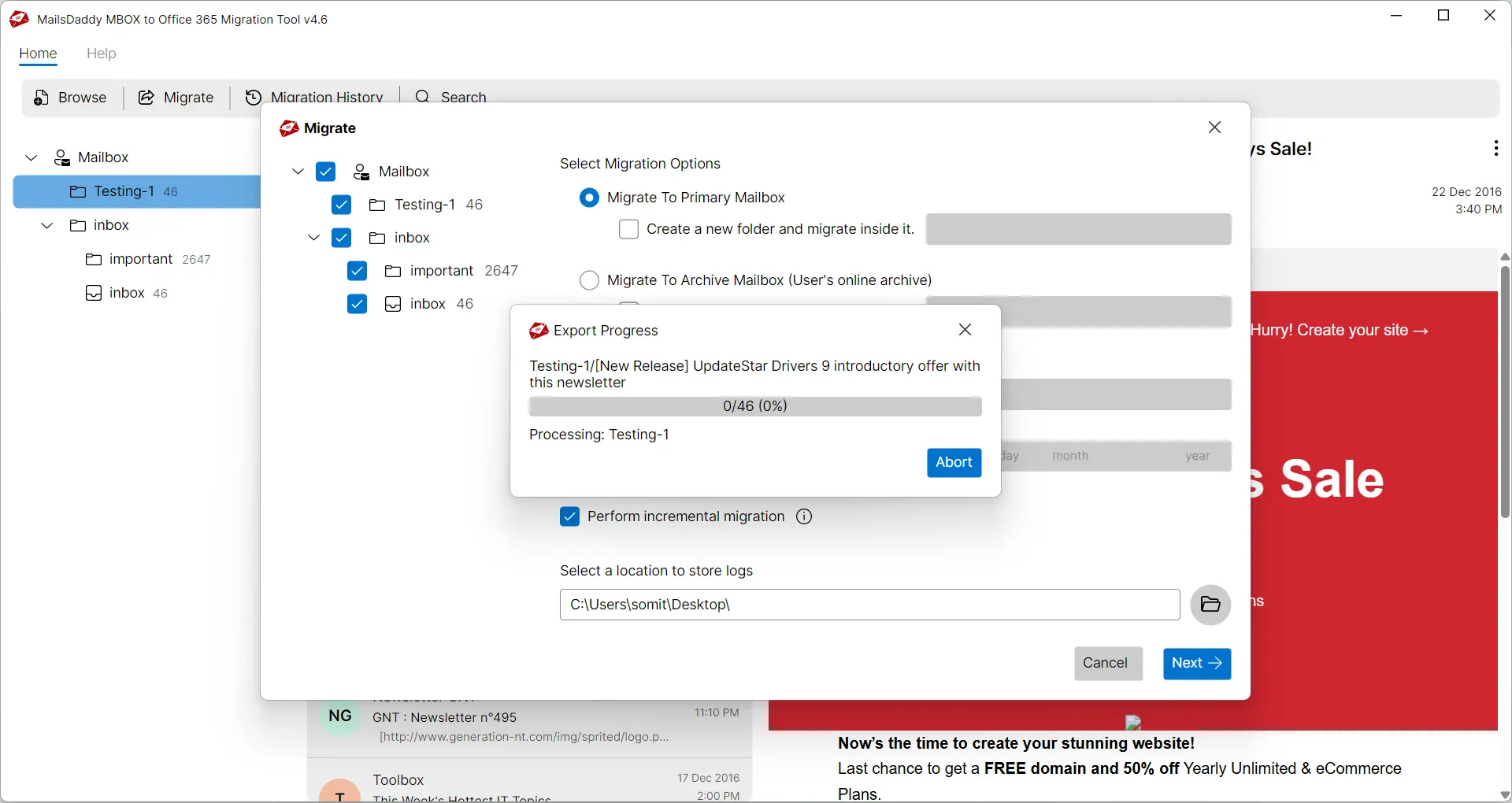
Task: Click the log location path field
Action: pos(869,605)
